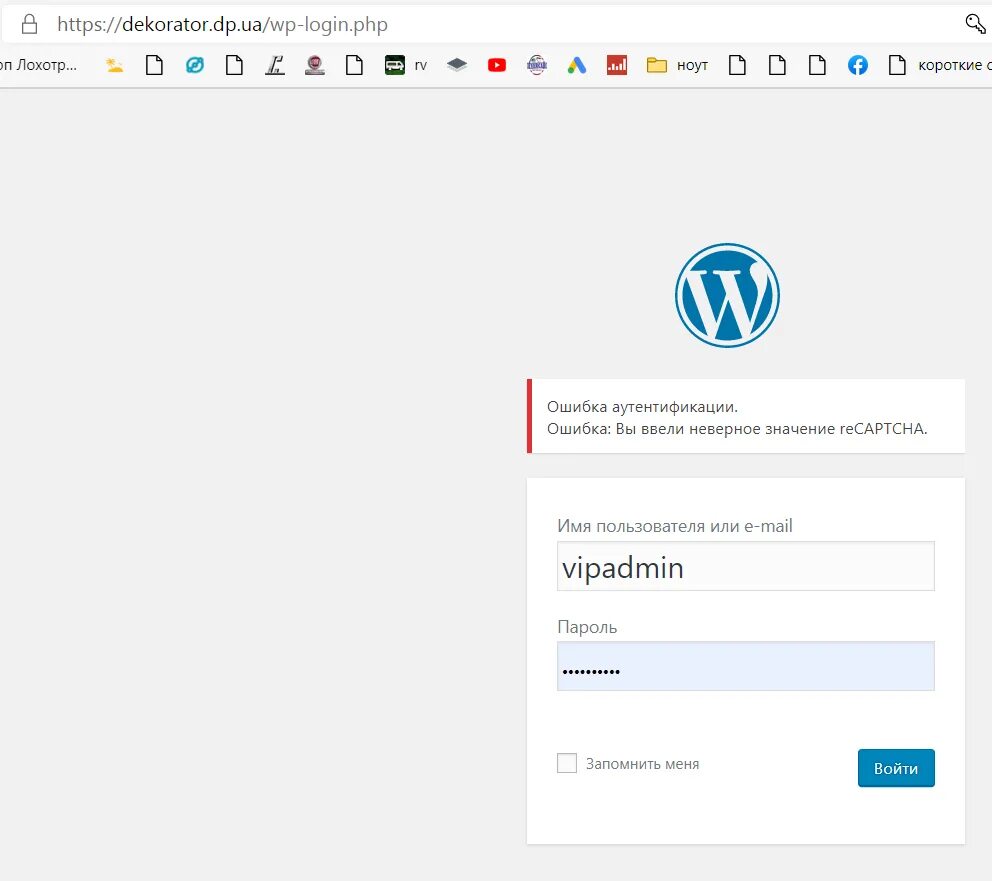This screenshot has height=881, width=992.
Task: Tick the Запомнить меня checkbox
Action: 567,763
